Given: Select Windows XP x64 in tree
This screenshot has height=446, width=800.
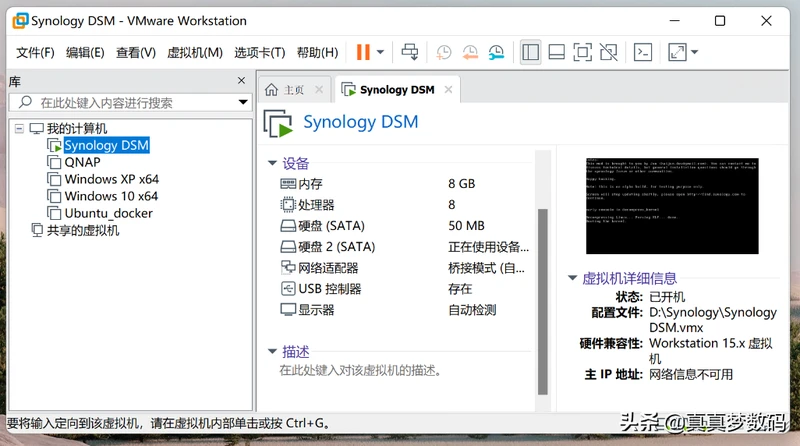Looking at the screenshot, I should (x=111, y=179).
